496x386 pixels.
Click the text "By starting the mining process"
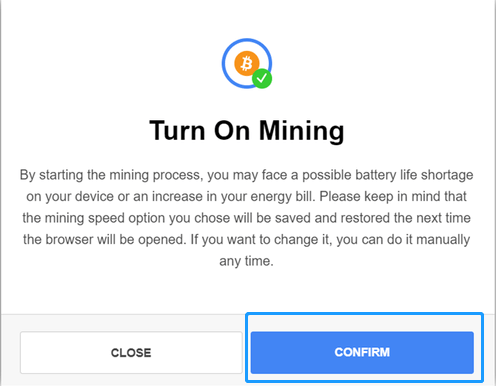109,175
